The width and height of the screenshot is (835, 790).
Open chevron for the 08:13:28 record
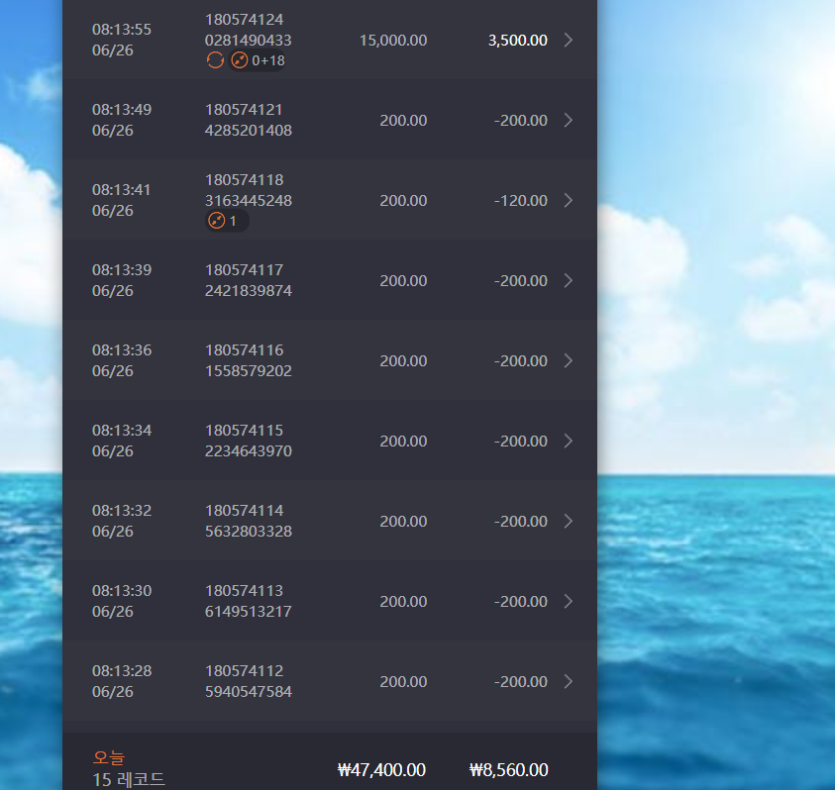coord(568,681)
